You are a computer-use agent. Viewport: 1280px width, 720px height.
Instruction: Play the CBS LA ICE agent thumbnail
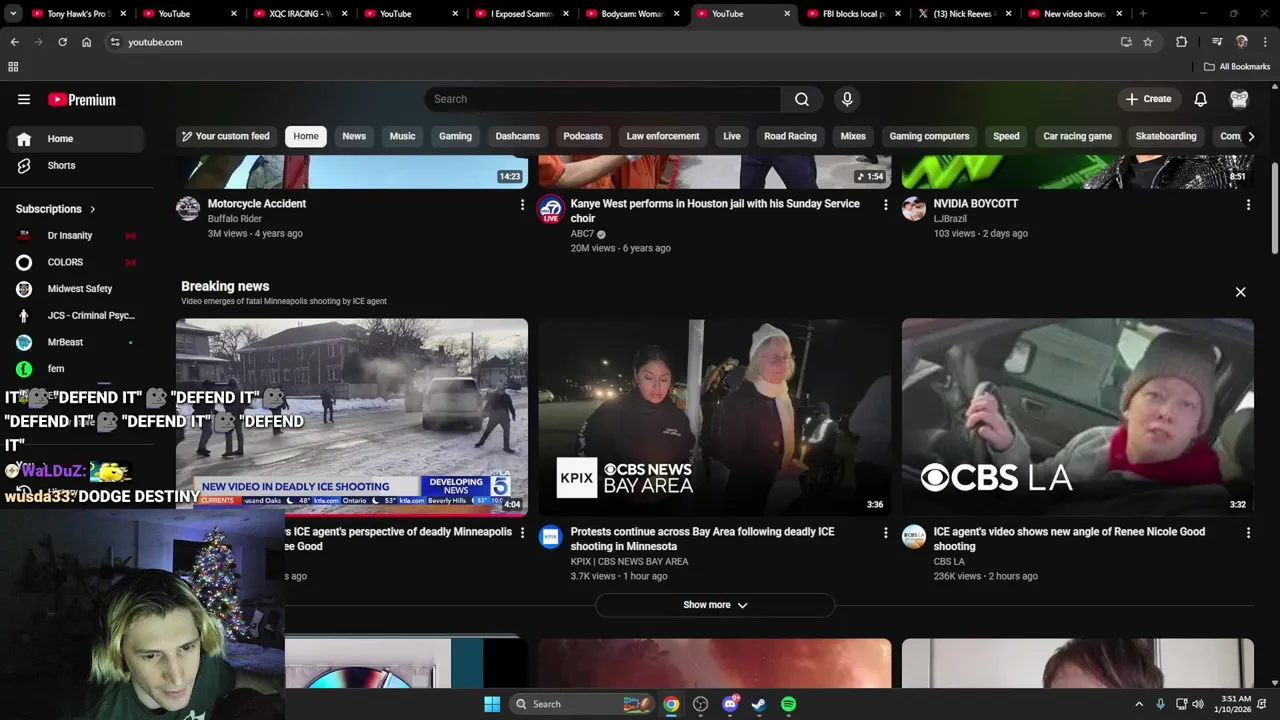(1077, 417)
